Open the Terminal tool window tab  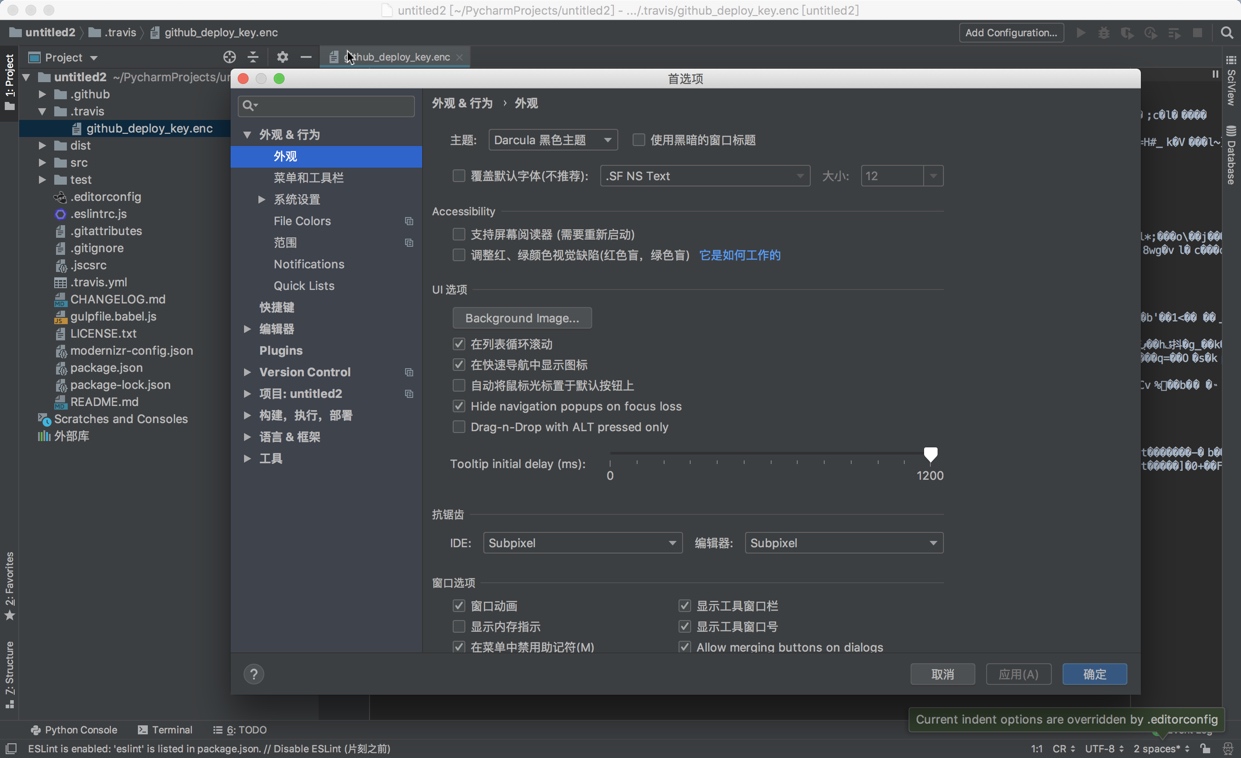[165, 730]
